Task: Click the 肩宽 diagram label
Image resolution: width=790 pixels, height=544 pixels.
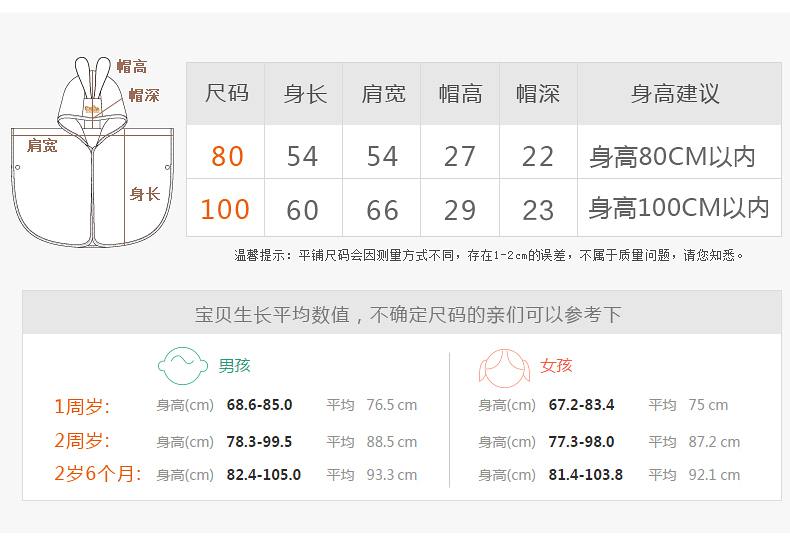Action: [42, 146]
